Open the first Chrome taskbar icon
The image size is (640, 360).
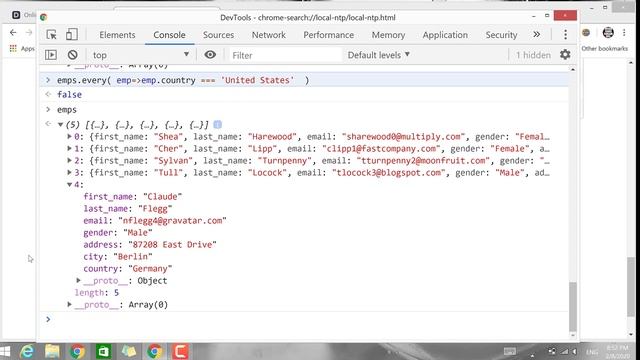pyautogui.click(x=78, y=351)
